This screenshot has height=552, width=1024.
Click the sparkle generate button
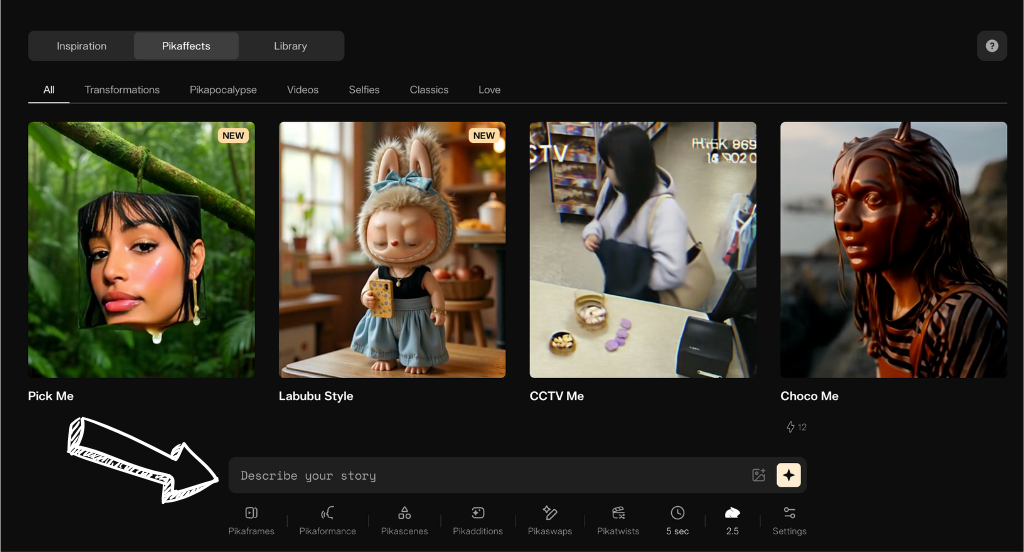[788, 475]
